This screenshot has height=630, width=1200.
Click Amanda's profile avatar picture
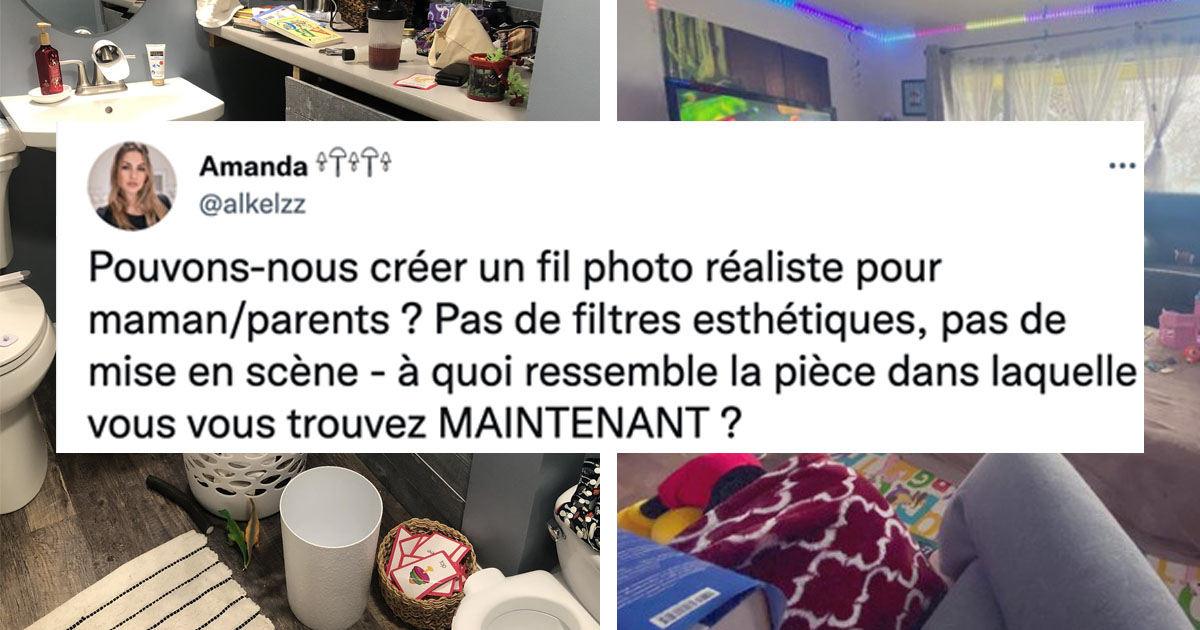tap(132, 186)
